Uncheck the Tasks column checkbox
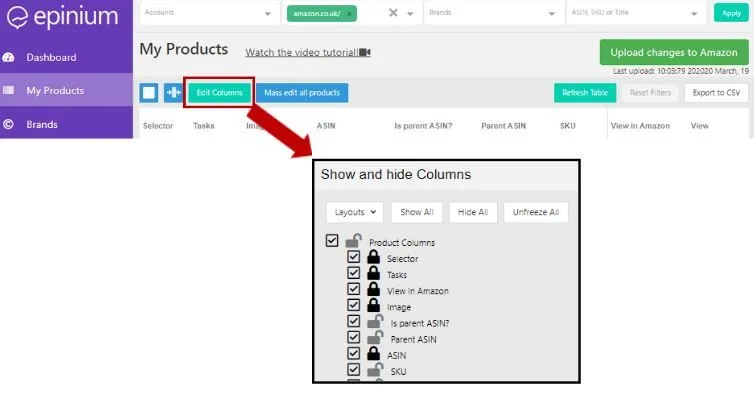This screenshot has width=754, height=404. [353, 273]
